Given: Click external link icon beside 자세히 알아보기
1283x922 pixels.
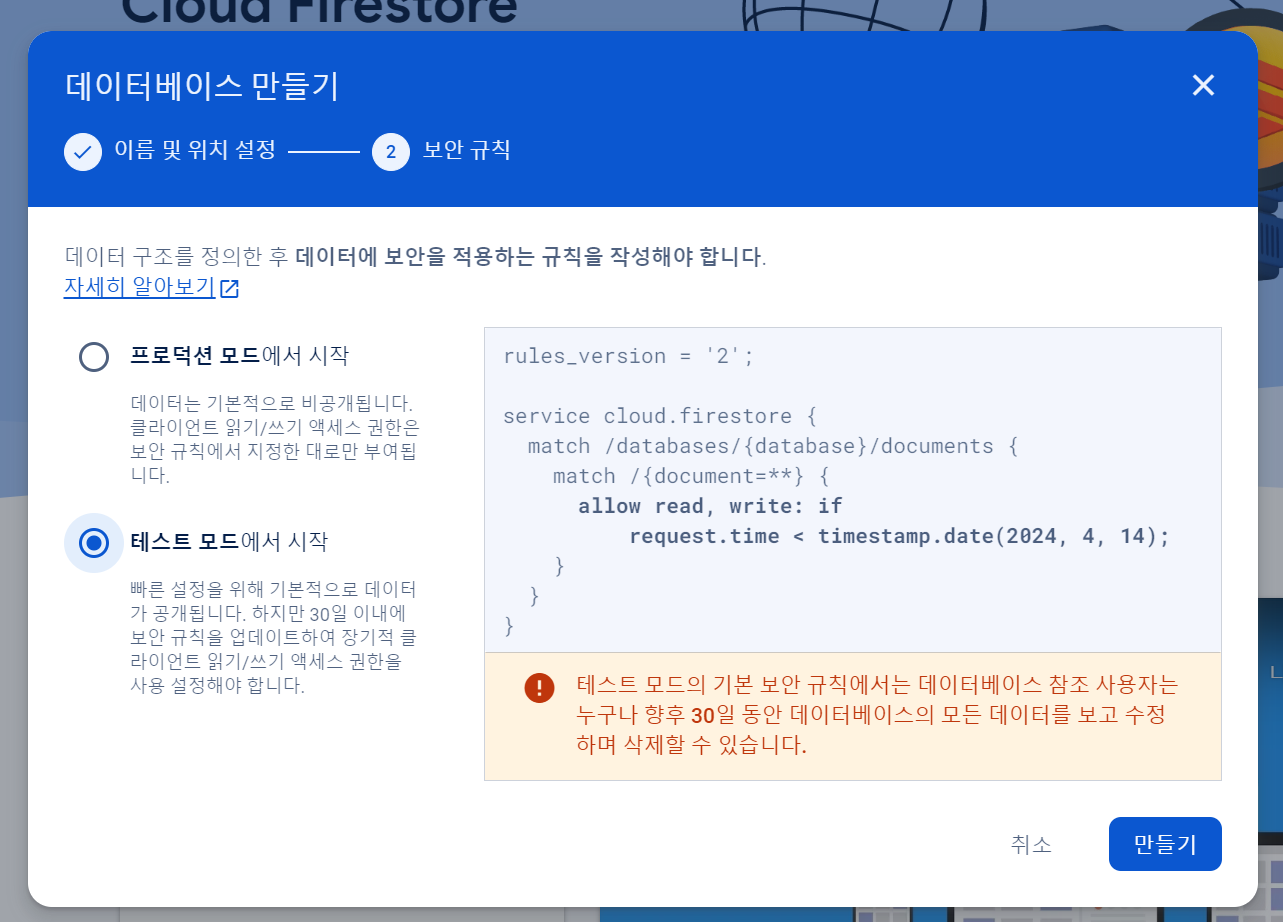Looking at the screenshot, I should [230, 289].
